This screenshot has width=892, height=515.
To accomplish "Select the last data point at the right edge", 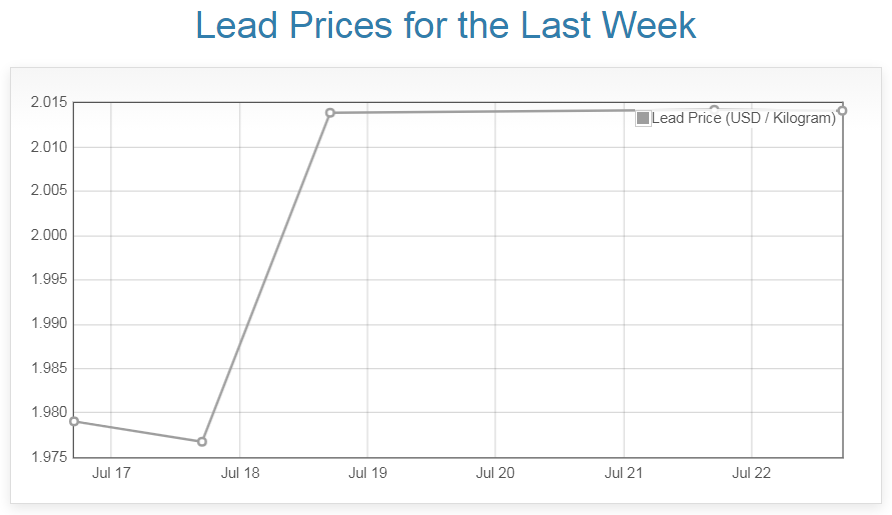I will click(842, 110).
